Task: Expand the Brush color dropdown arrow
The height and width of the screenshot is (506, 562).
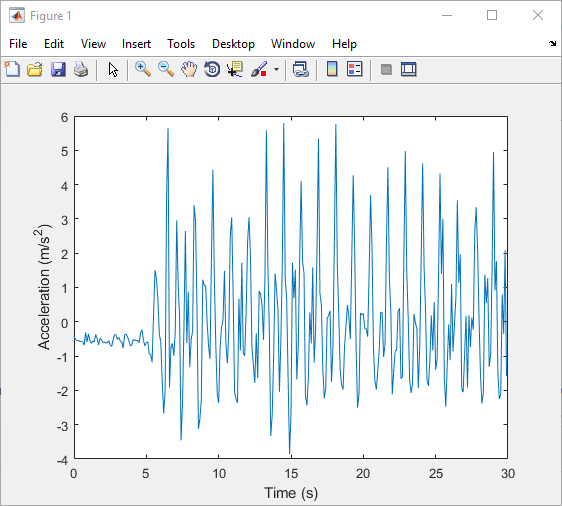Action: [276, 69]
